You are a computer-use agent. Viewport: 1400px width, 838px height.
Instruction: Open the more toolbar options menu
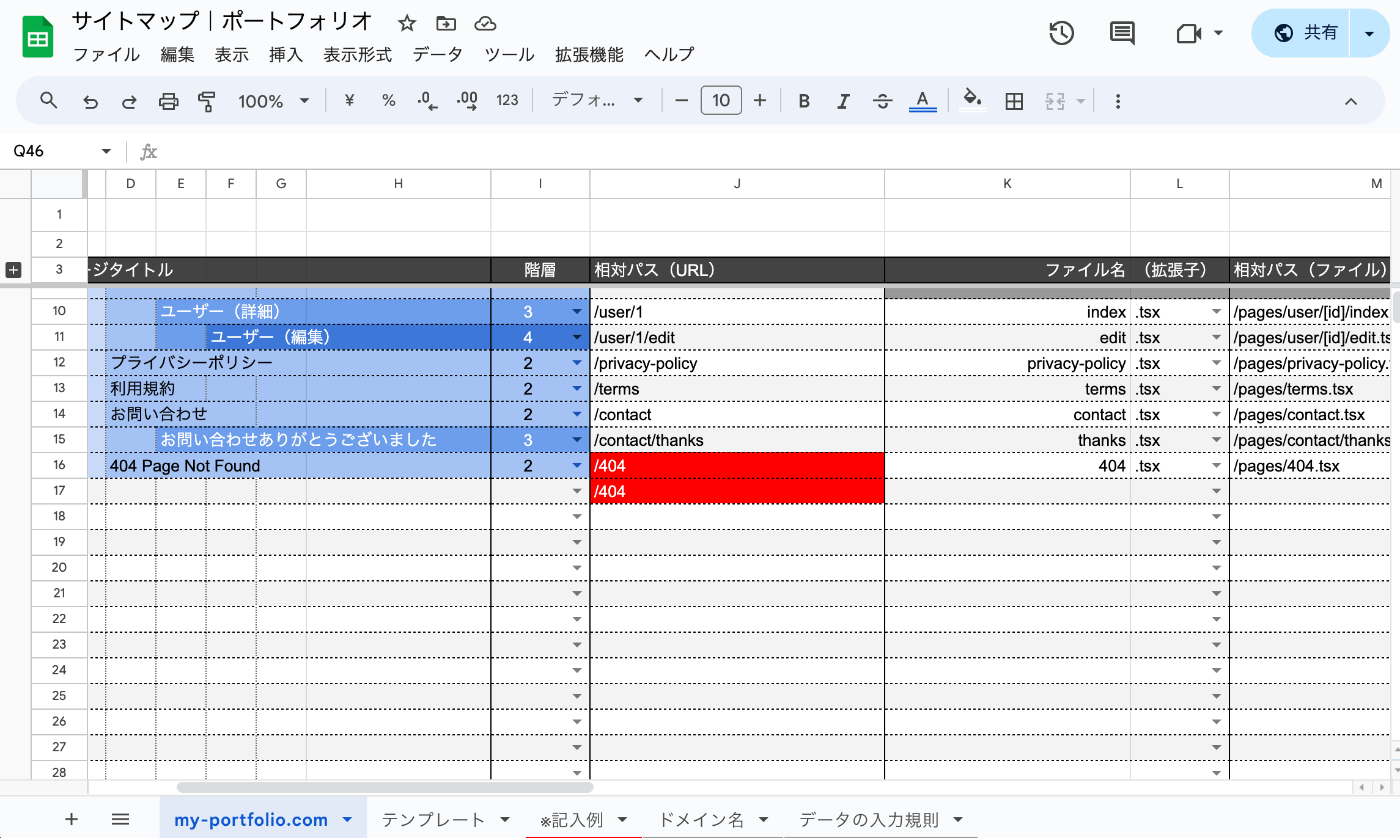pos(1118,101)
